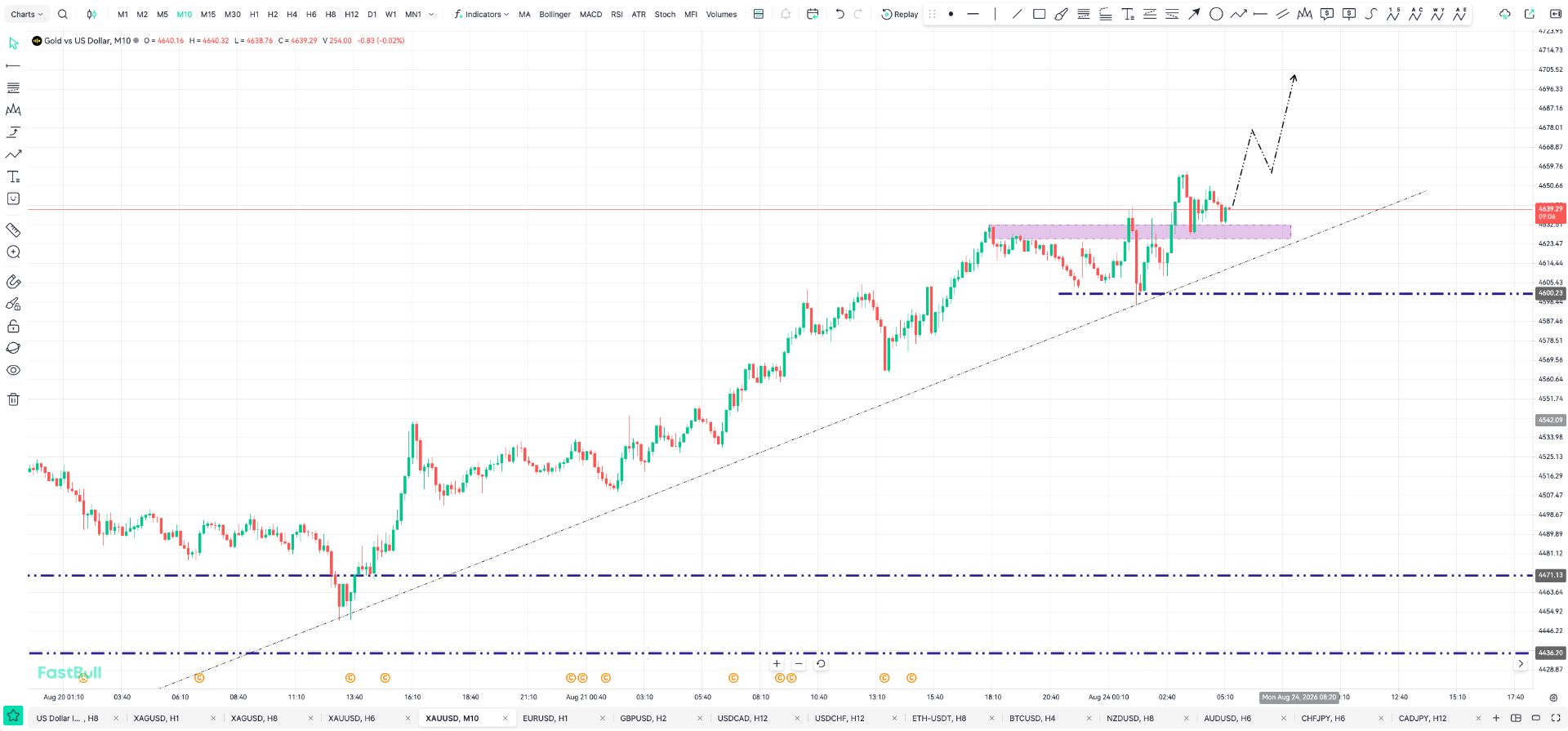Switch timeframe to H4
This screenshot has width=1568, height=731.
[x=292, y=14]
